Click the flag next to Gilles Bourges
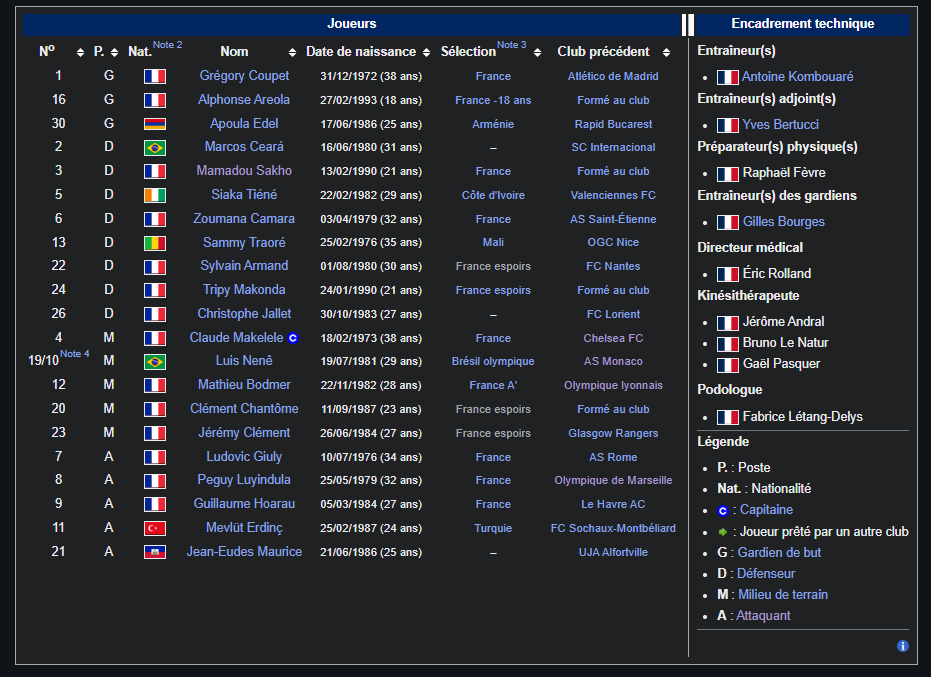931x677 pixels. [x=727, y=223]
